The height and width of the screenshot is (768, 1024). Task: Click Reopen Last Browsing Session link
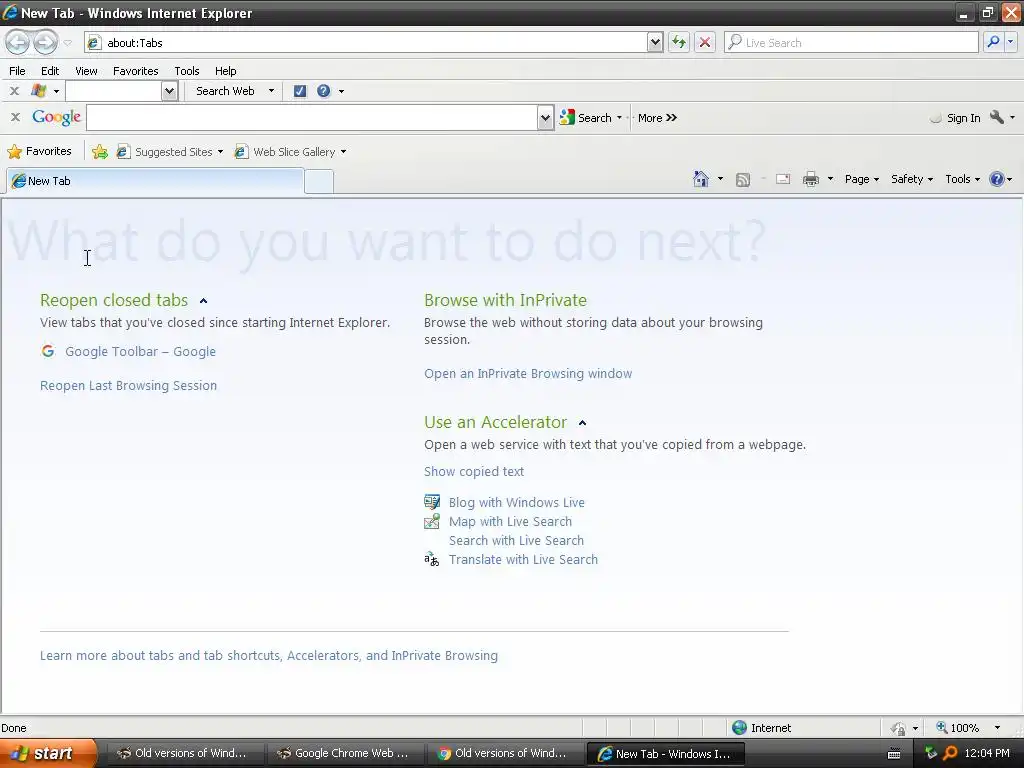(x=129, y=385)
